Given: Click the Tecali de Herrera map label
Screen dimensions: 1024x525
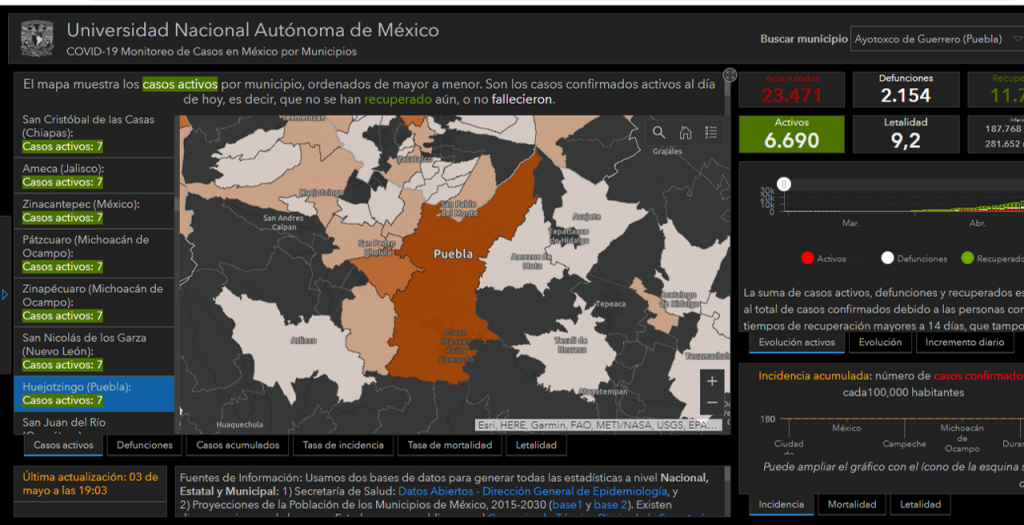Looking at the screenshot, I should coord(571,345).
